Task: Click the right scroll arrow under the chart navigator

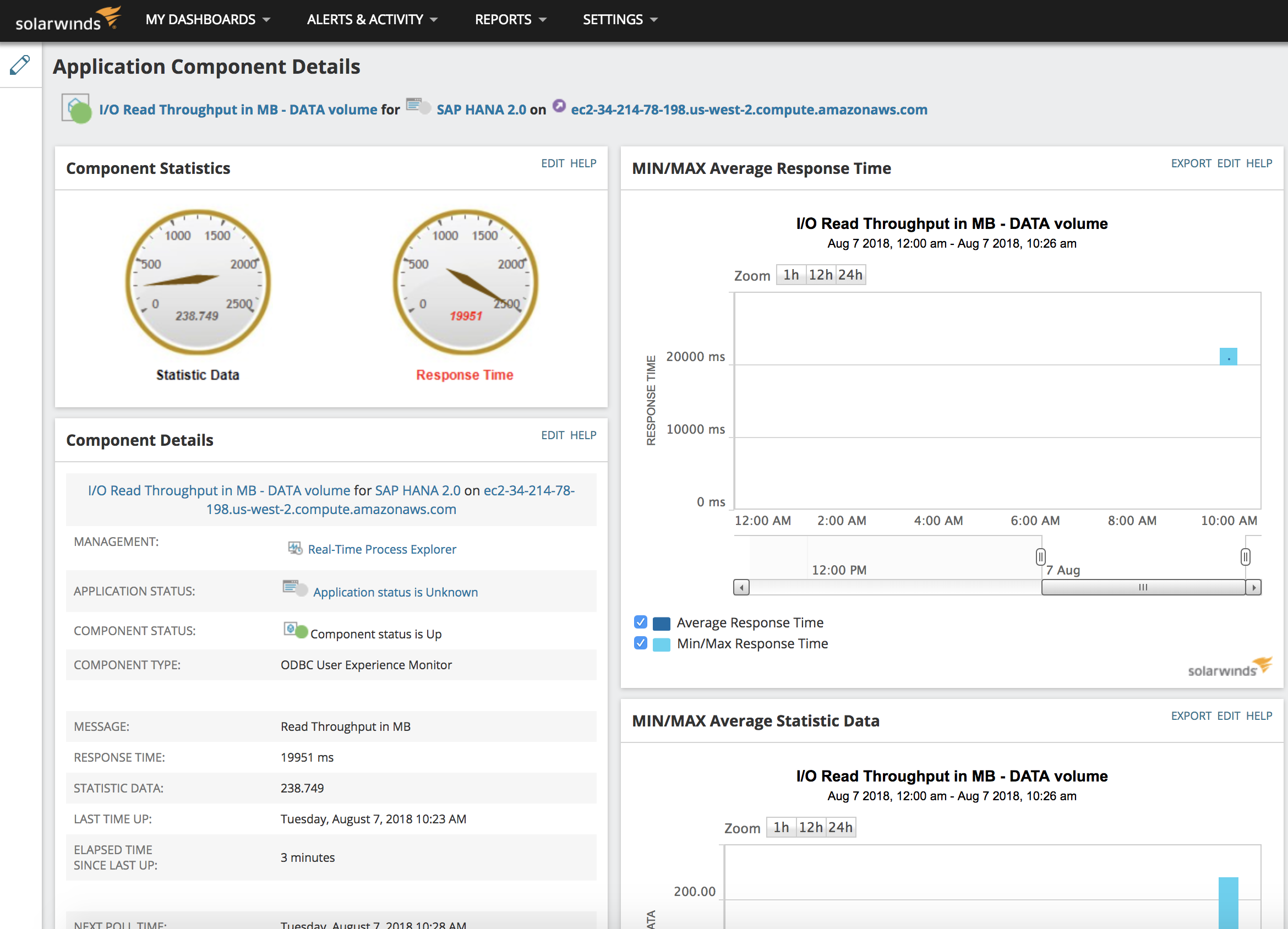Action: click(x=1253, y=587)
